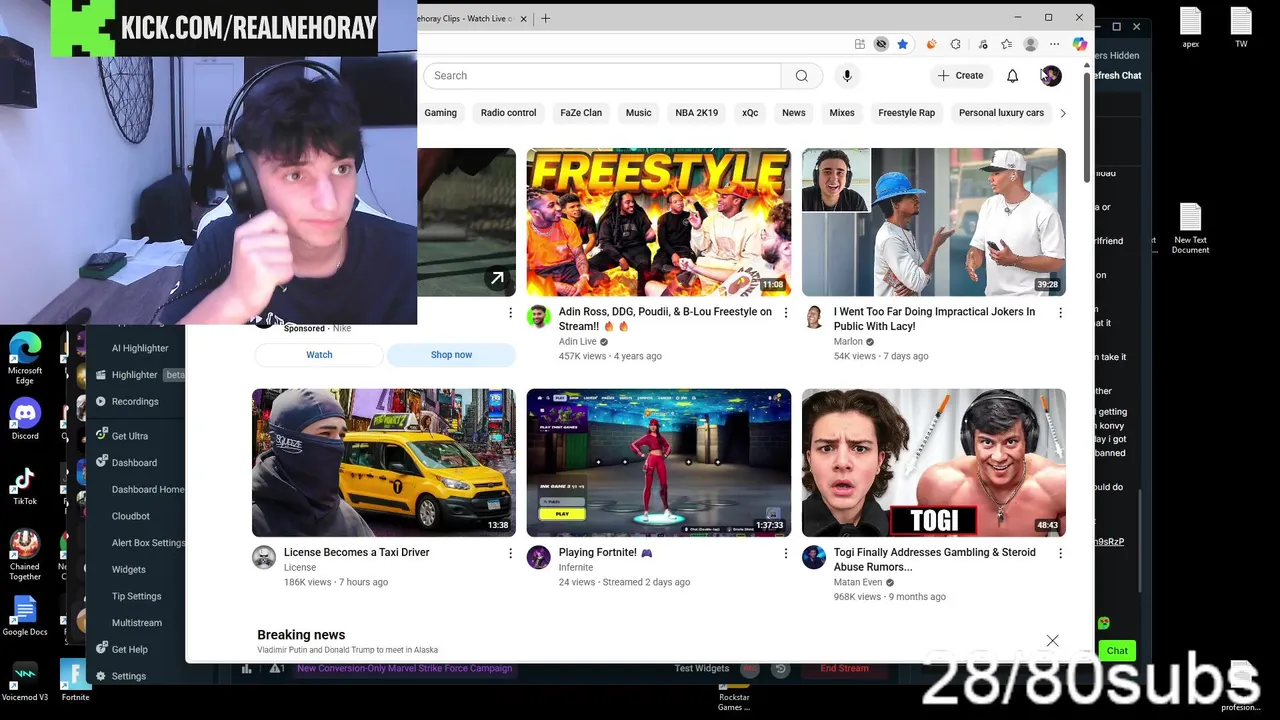Viewport: 1280px width, 720px height.
Task: Open Google Docs desktop shortcut
Action: click(25, 616)
